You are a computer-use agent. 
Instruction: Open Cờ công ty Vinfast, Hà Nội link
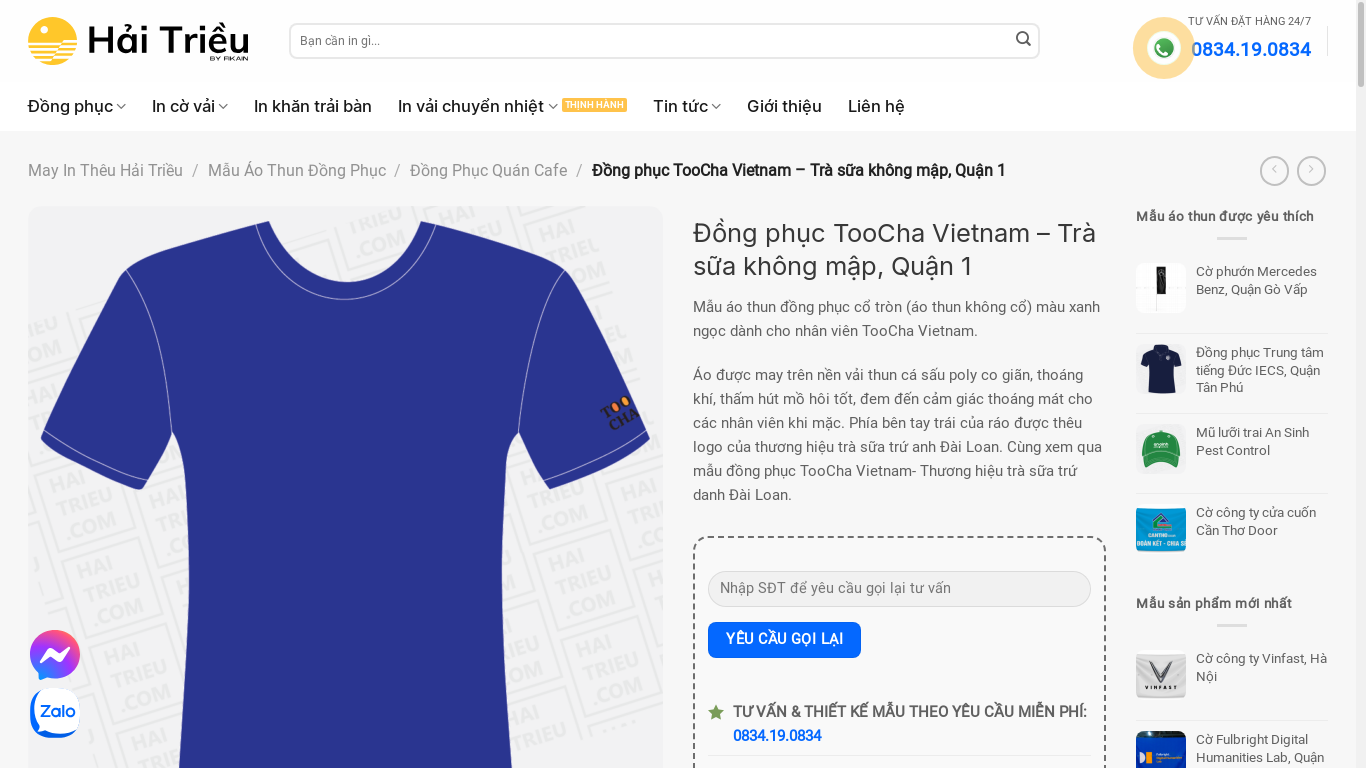[1261, 668]
